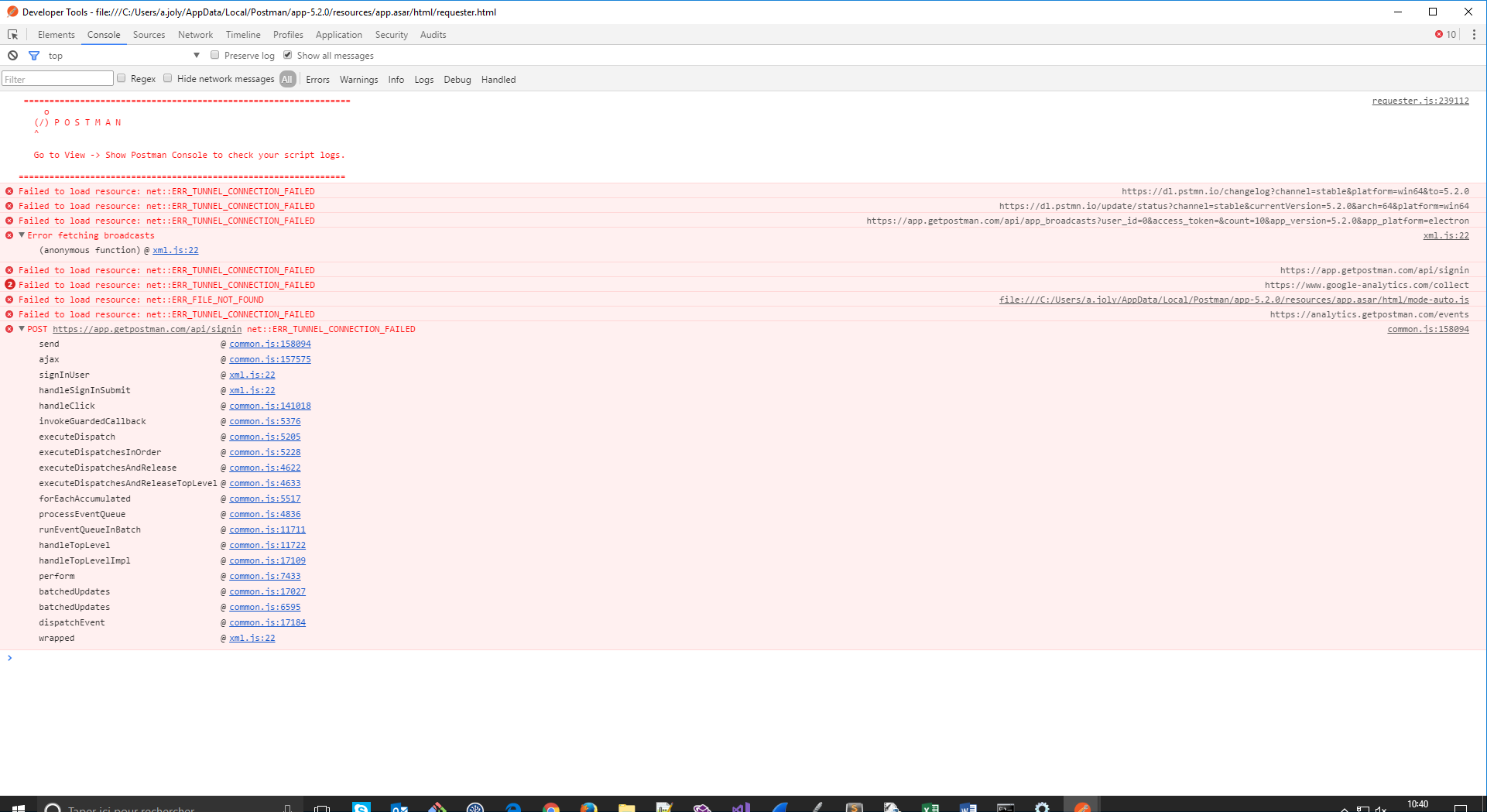Screen dimensions: 1487x812
Task: Enable the Preserve log checkbox
Action: pos(214,55)
